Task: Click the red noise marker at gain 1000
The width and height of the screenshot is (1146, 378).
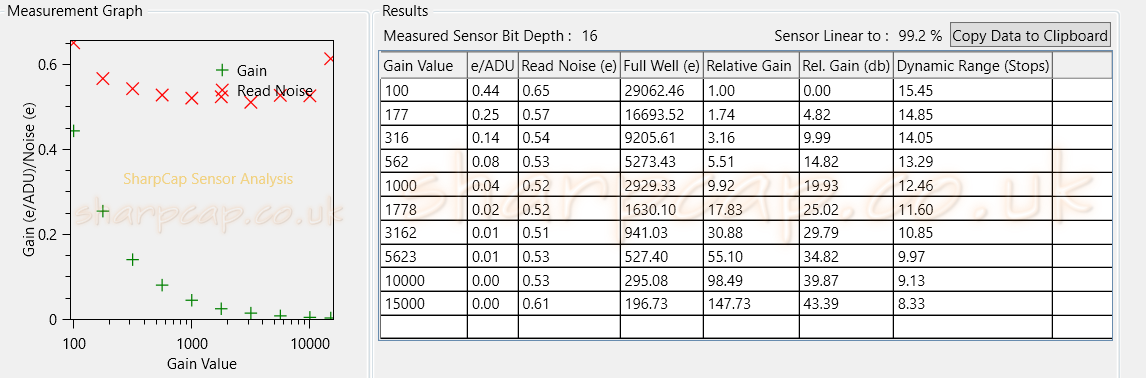Action: click(x=191, y=99)
